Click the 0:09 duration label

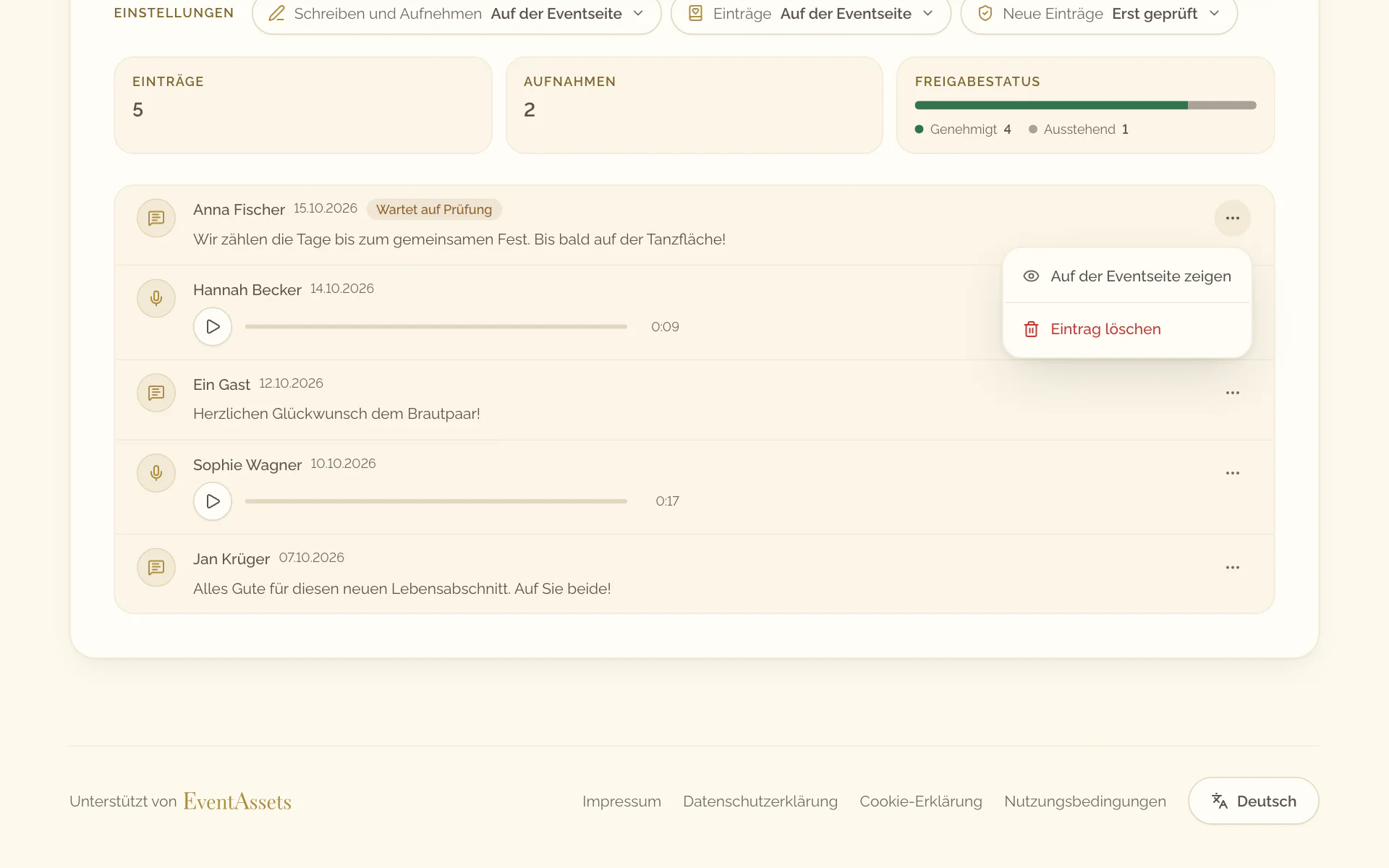click(665, 327)
